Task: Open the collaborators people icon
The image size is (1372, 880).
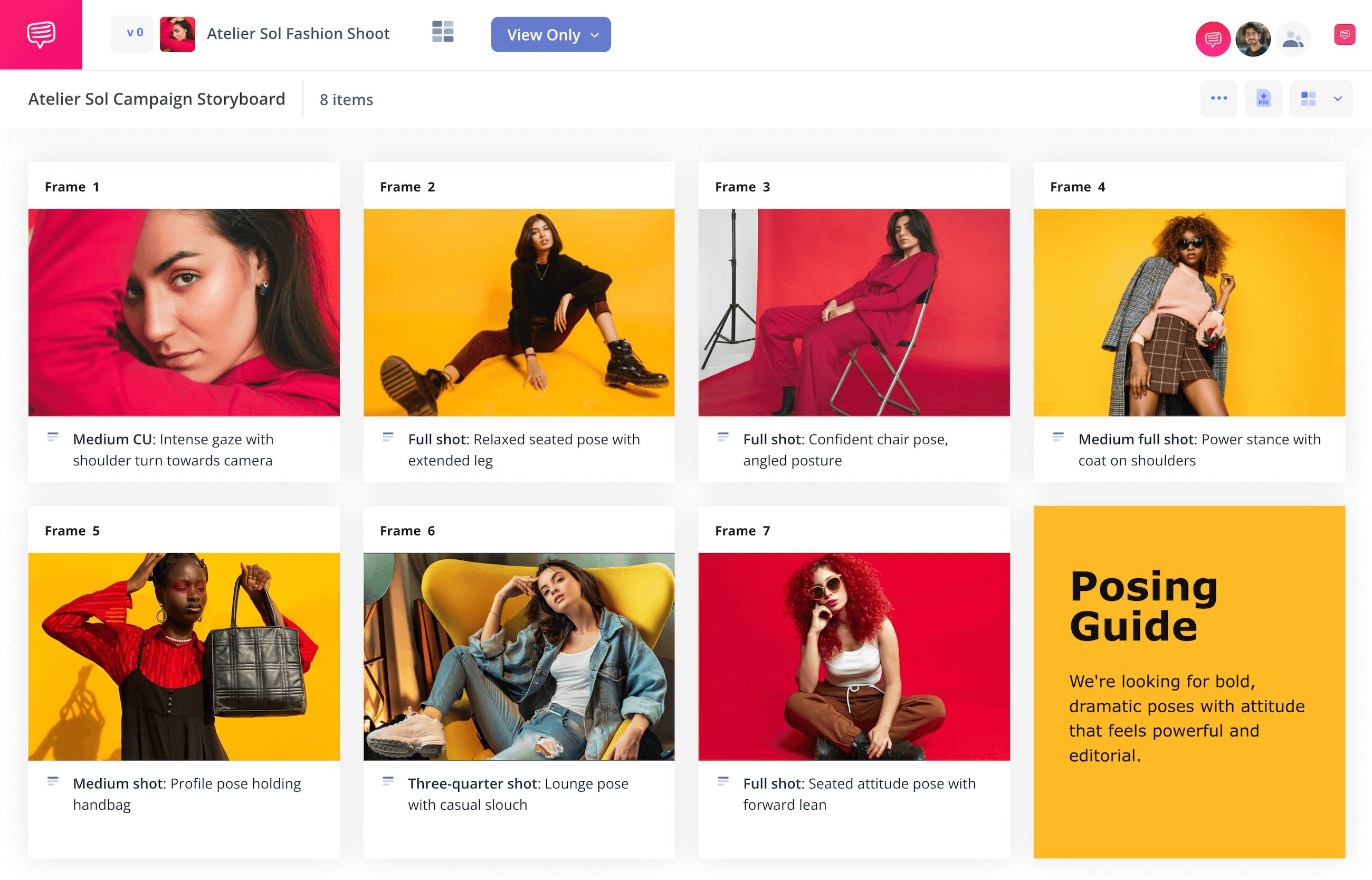Action: click(x=1292, y=39)
